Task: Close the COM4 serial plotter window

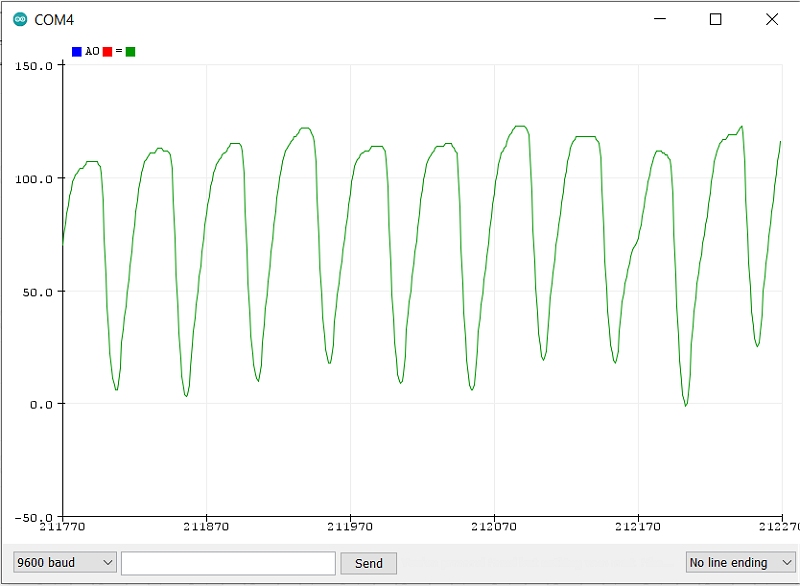Action: [x=771, y=19]
